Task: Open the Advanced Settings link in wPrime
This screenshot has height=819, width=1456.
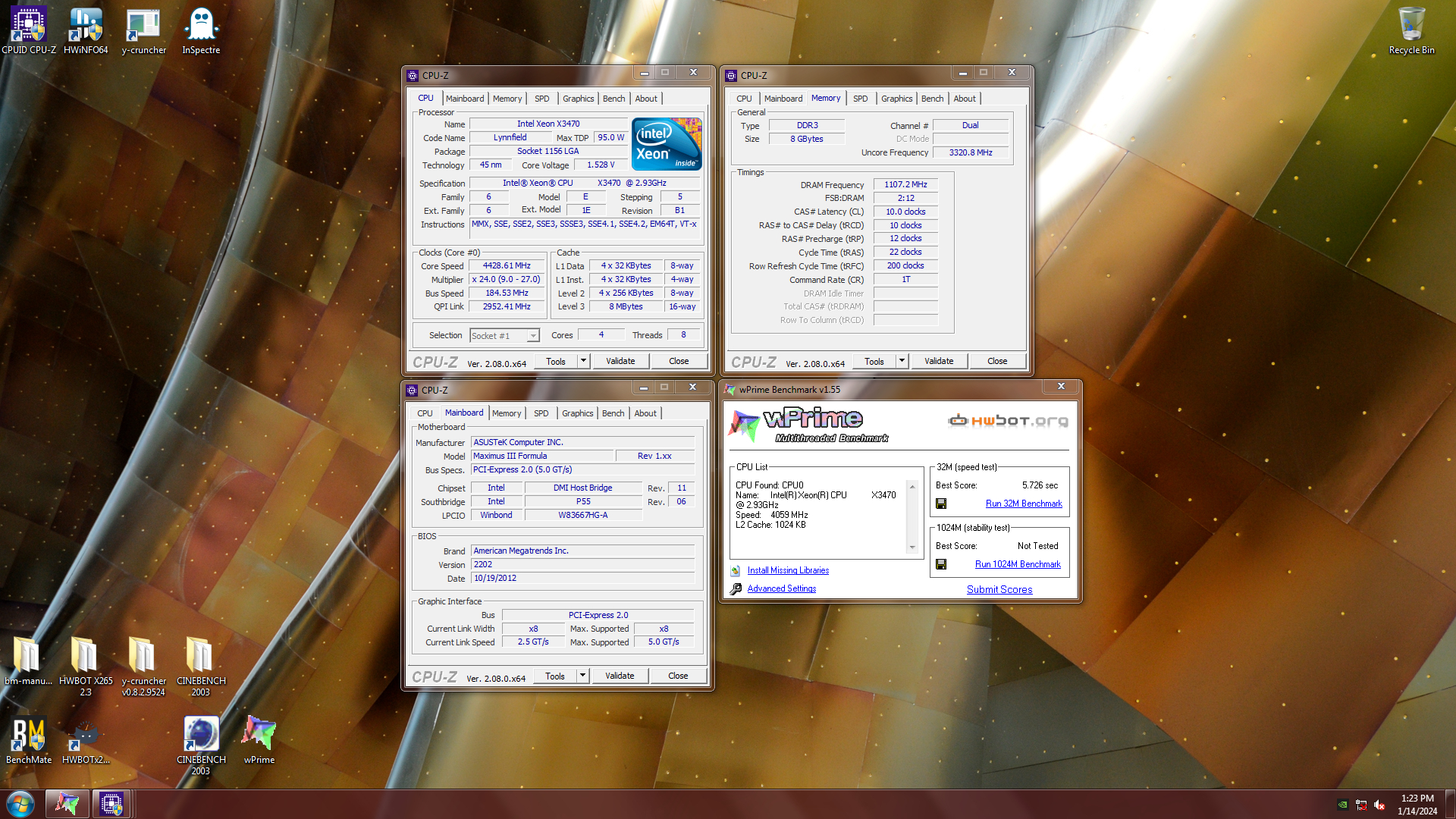Action: (x=781, y=588)
